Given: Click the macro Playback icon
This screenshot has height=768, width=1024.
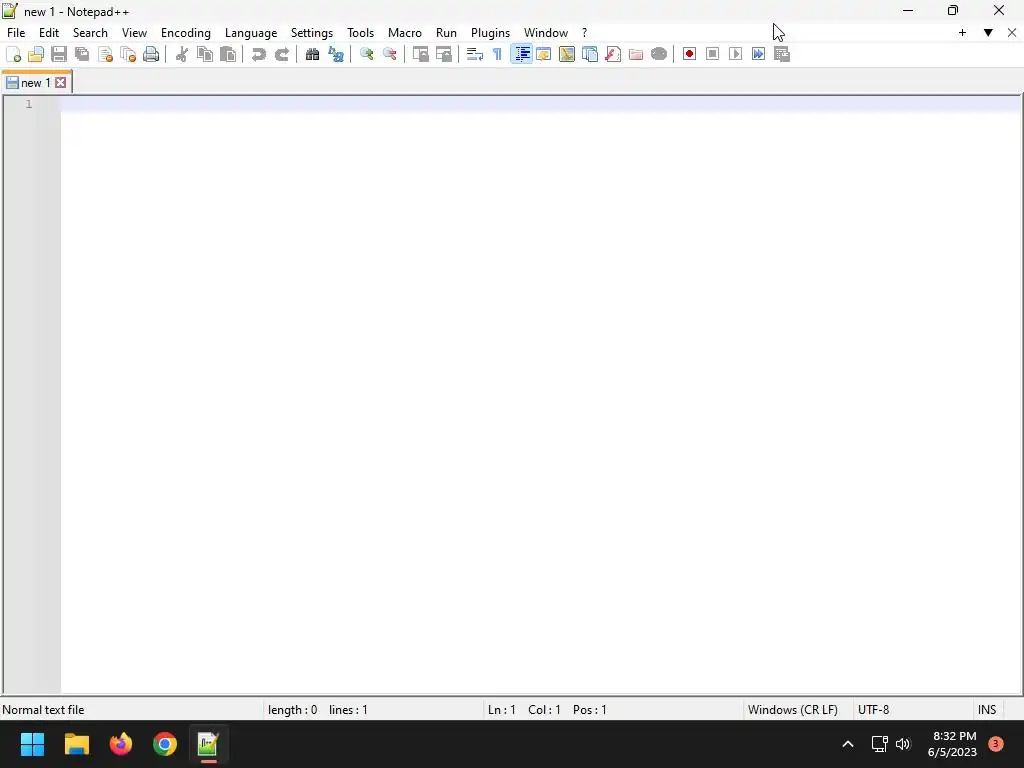Looking at the screenshot, I should coord(735,54).
